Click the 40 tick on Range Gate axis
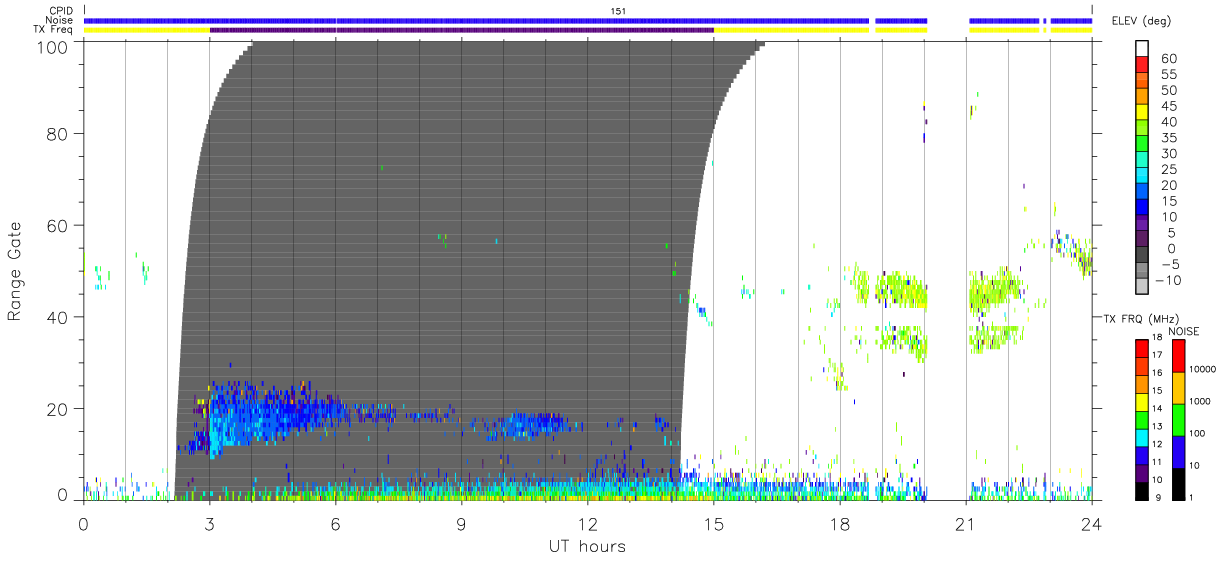 [57, 317]
